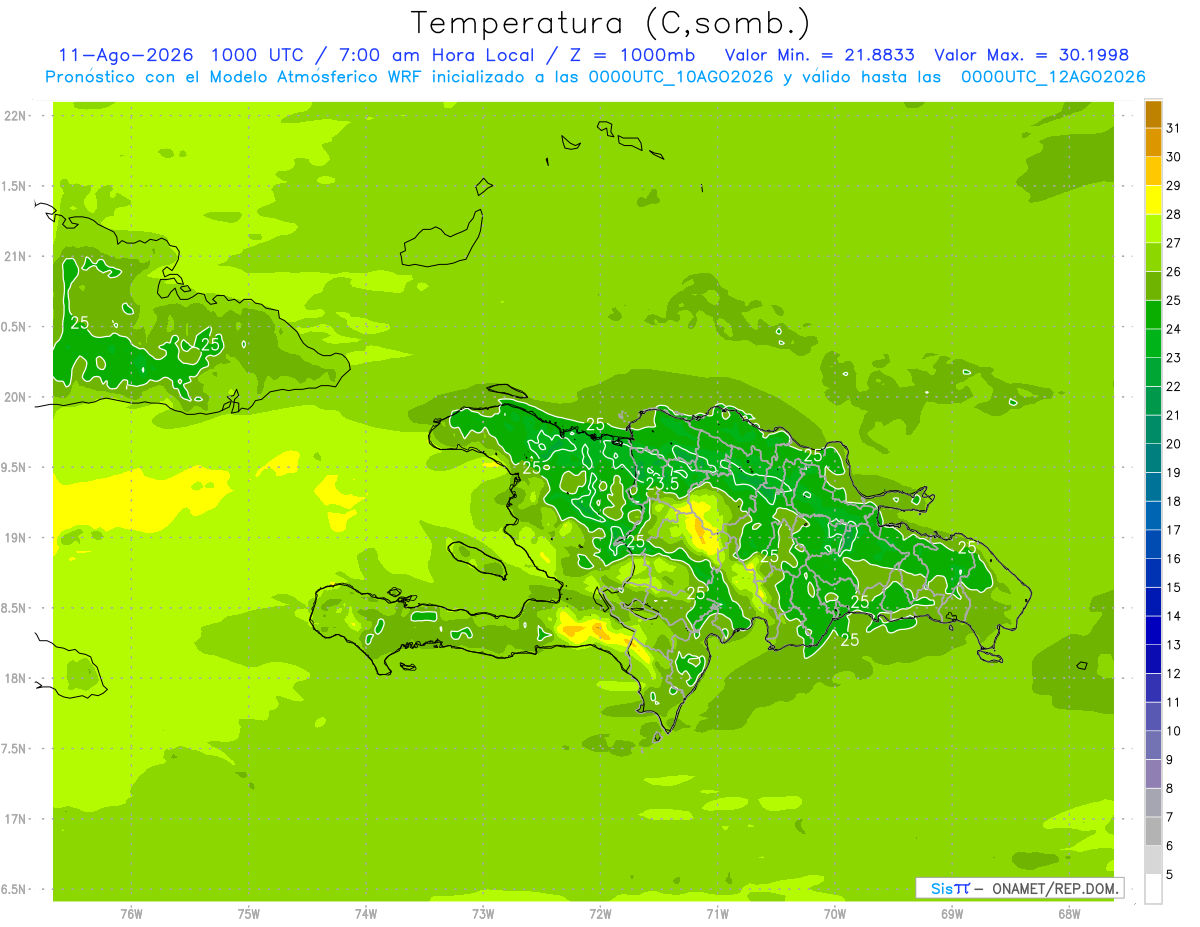The width and height of the screenshot is (1200, 927).
Task: Click the orange 31 degree color swatch
Action: click(1153, 114)
